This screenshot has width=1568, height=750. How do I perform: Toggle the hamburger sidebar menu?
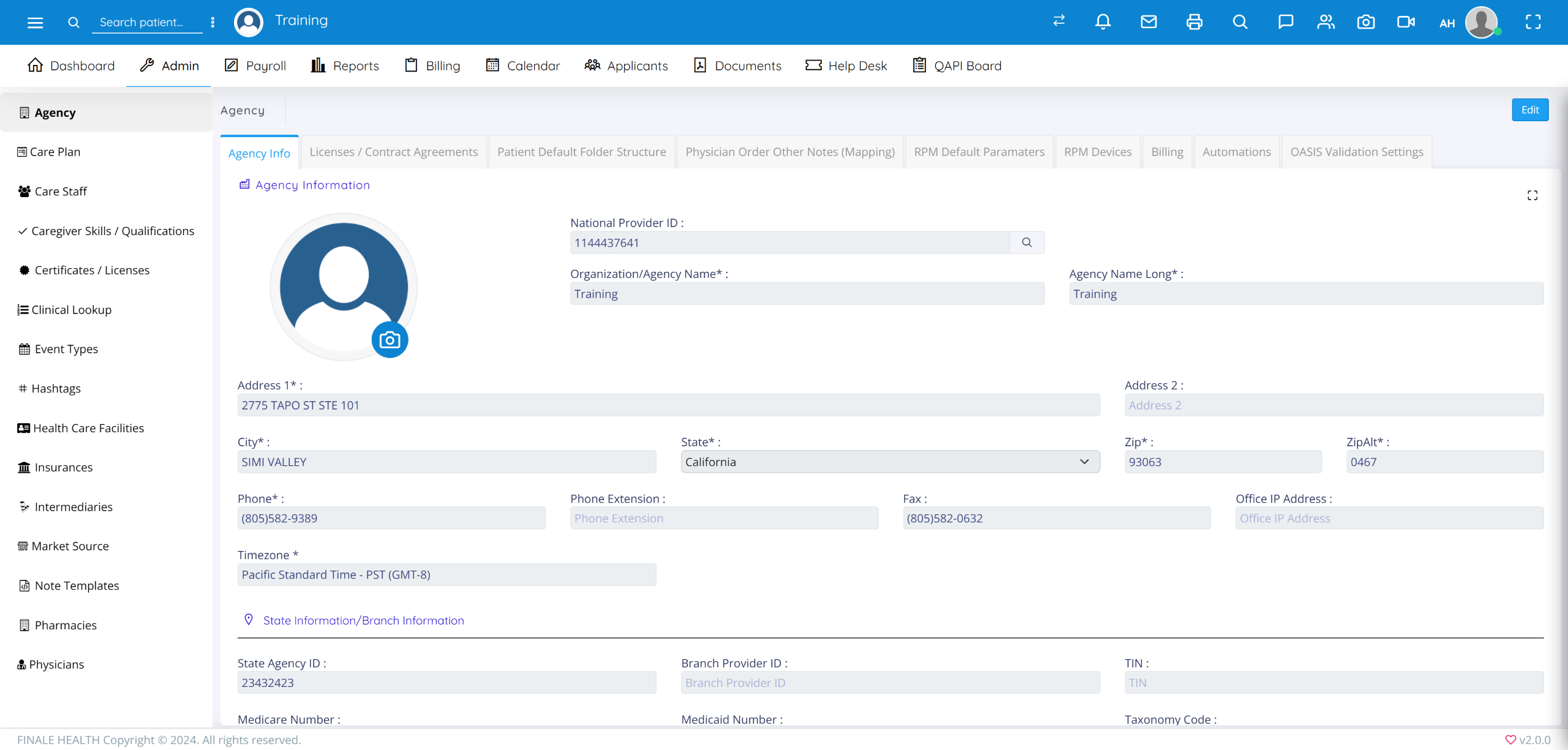tap(35, 23)
